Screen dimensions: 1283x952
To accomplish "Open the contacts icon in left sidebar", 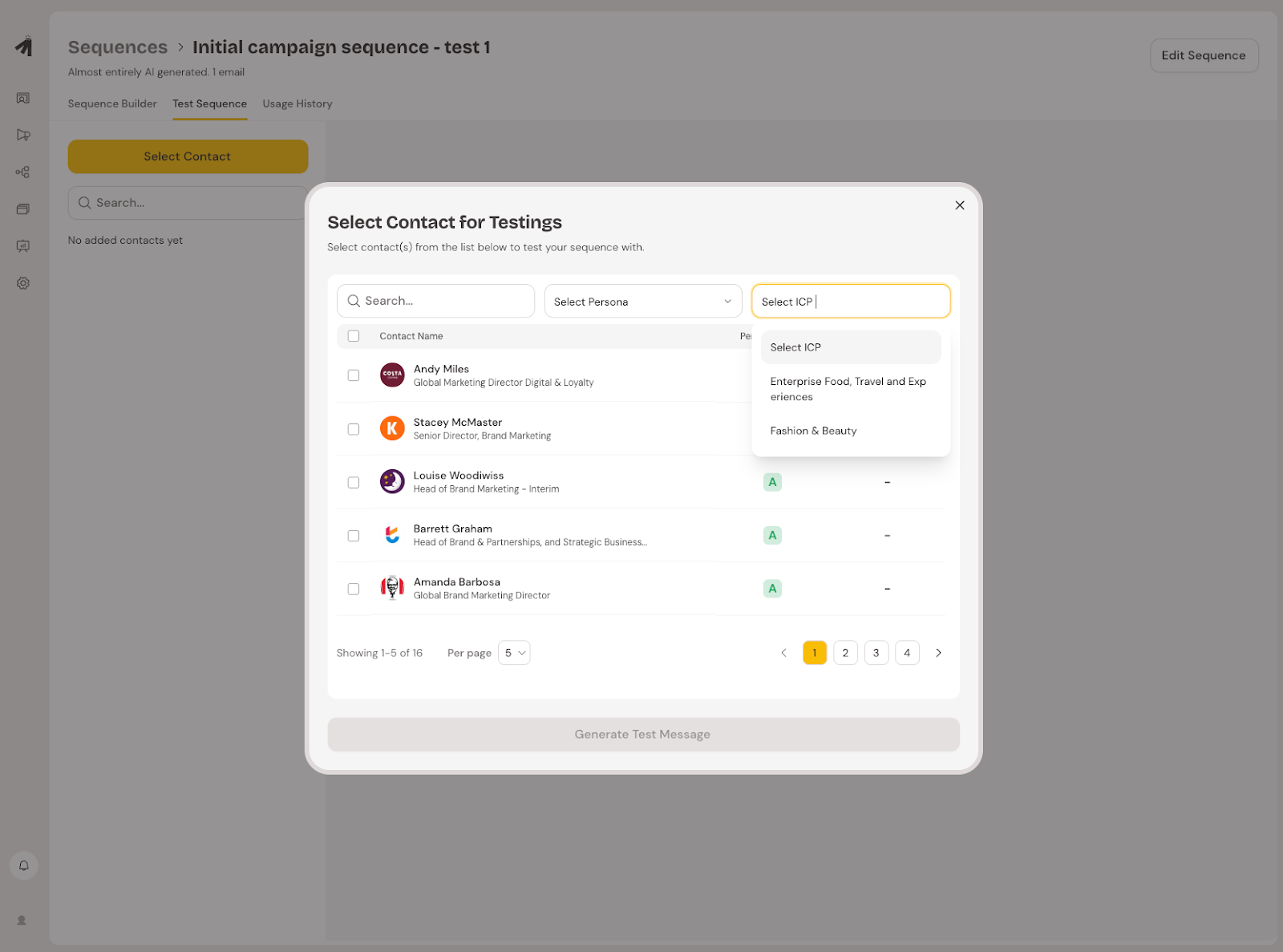I will pos(23,98).
